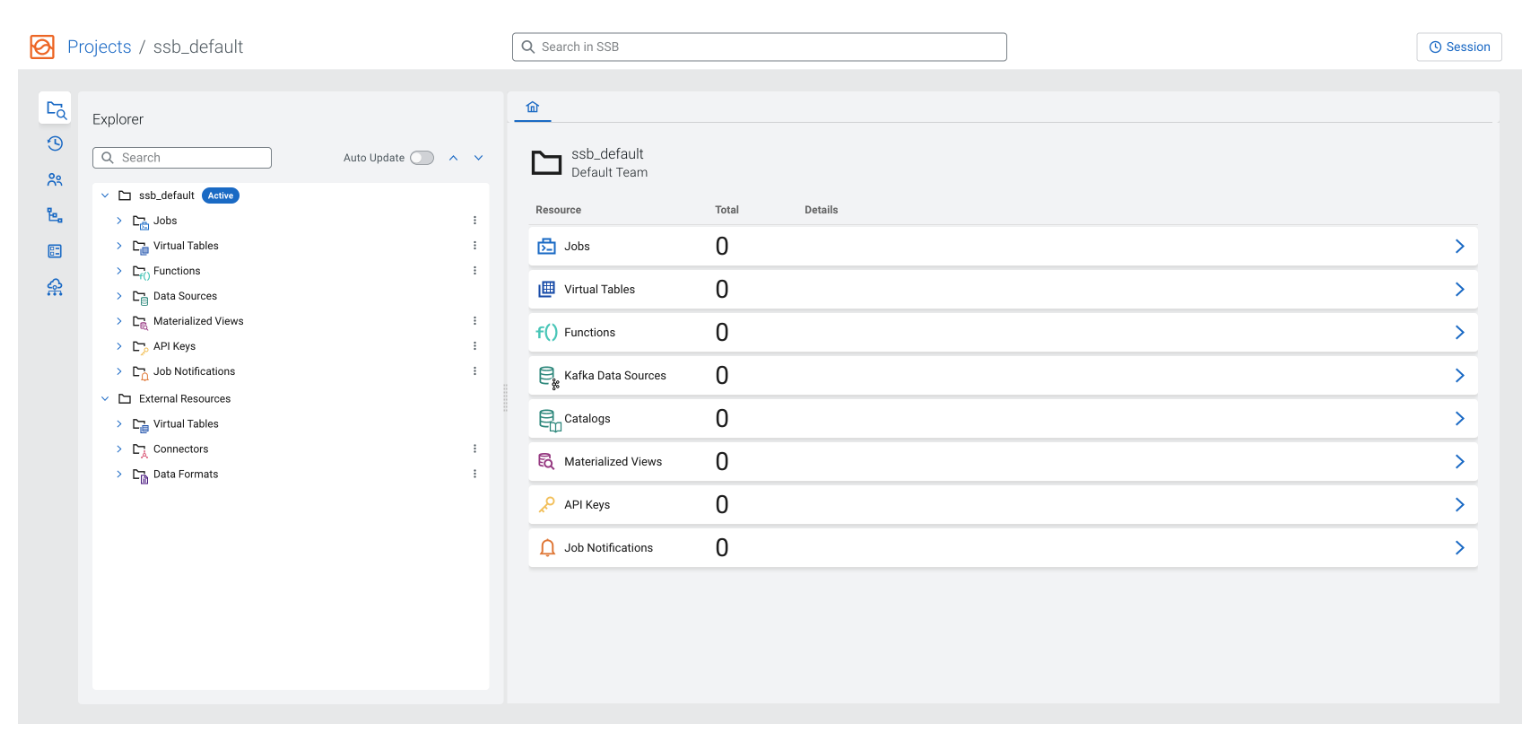Open the Session button in the top right

(1459, 46)
